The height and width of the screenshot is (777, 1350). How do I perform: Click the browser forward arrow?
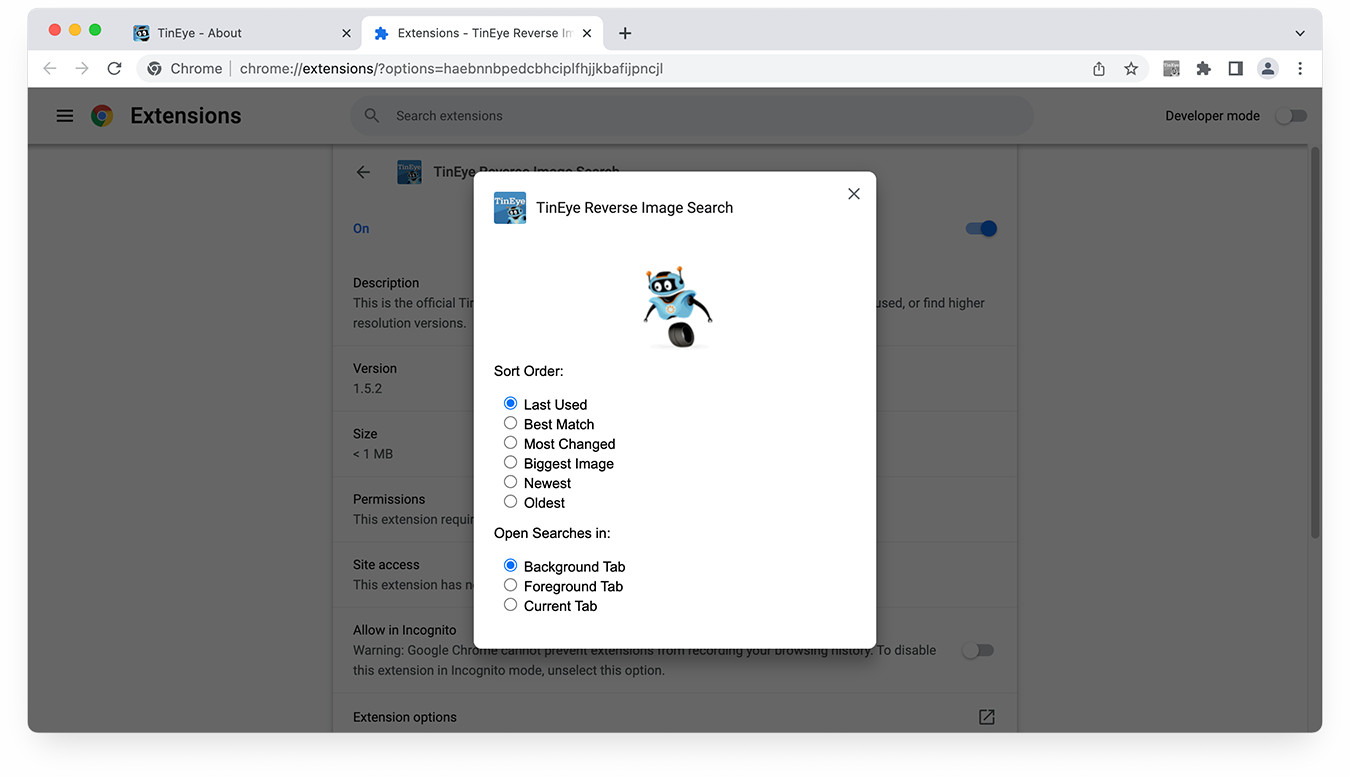point(82,68)
